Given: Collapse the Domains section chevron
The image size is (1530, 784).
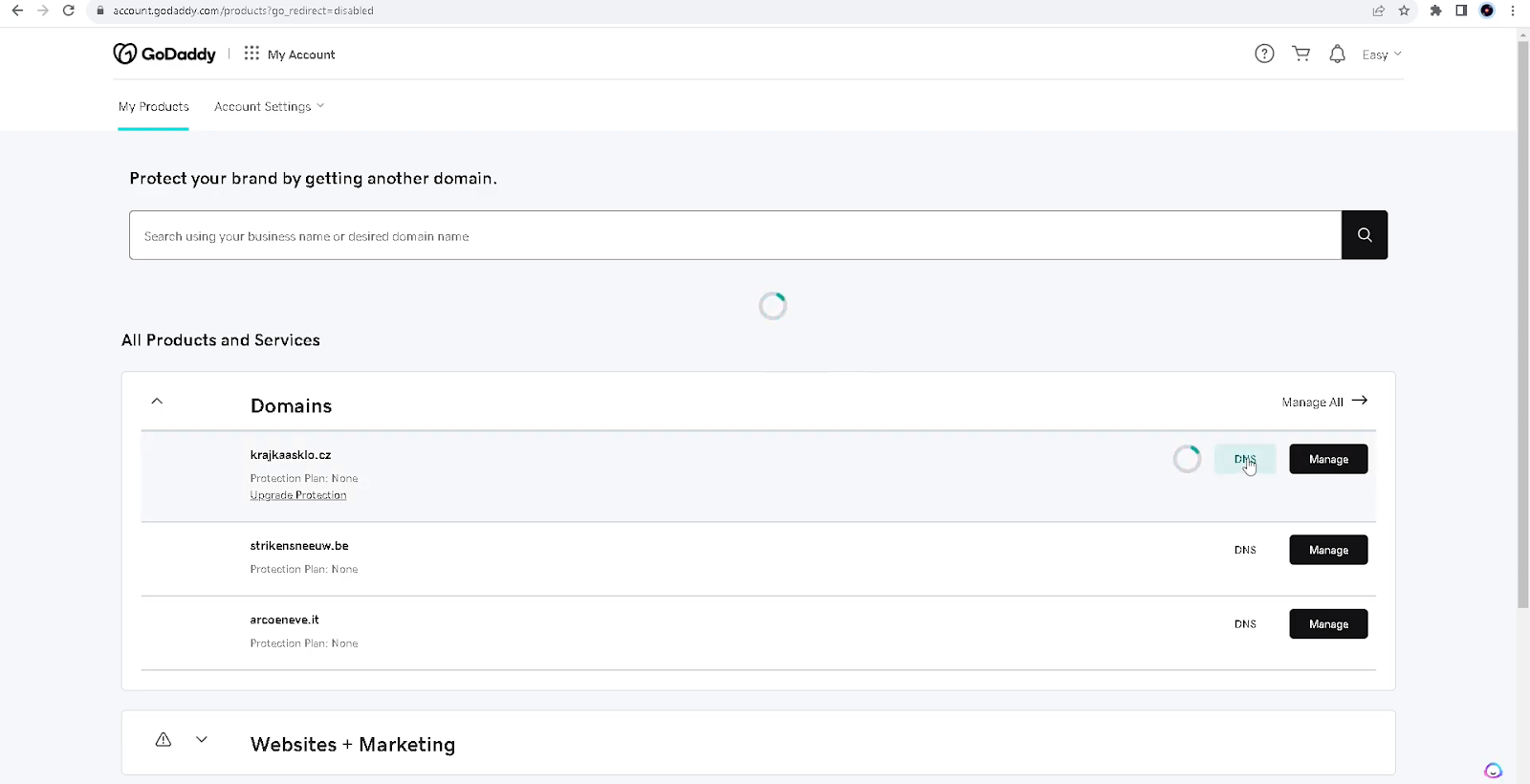Looking at the screenshot, I should pos(157,402).
